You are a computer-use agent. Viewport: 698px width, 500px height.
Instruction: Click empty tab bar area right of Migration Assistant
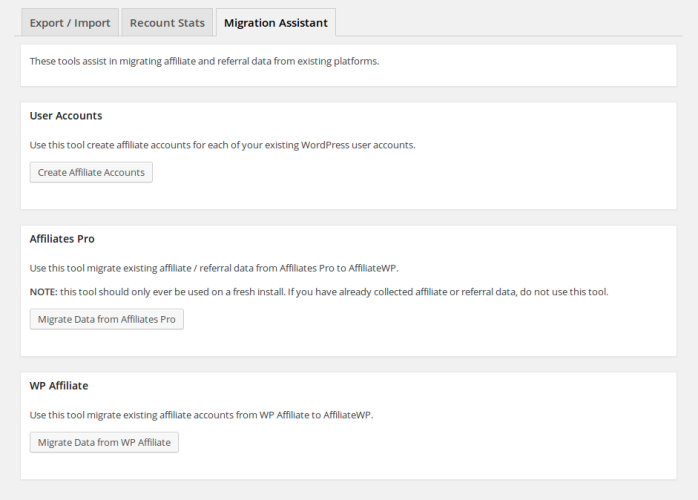coord(507,22)
